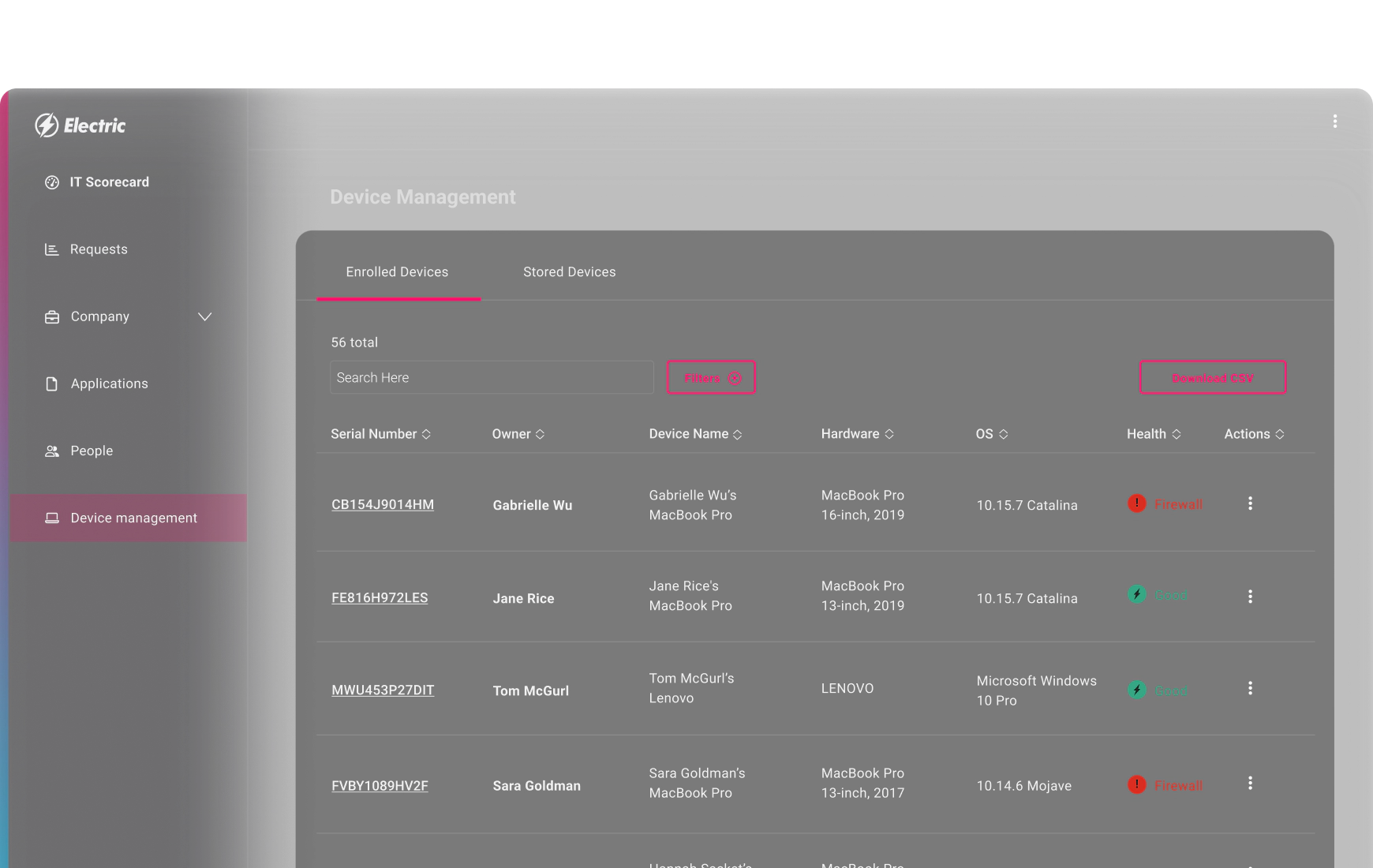Image resolution: width=1373 pixels, height=868 pixels.
Task: Open the Requests section icon
Action: tap(51, 249)
